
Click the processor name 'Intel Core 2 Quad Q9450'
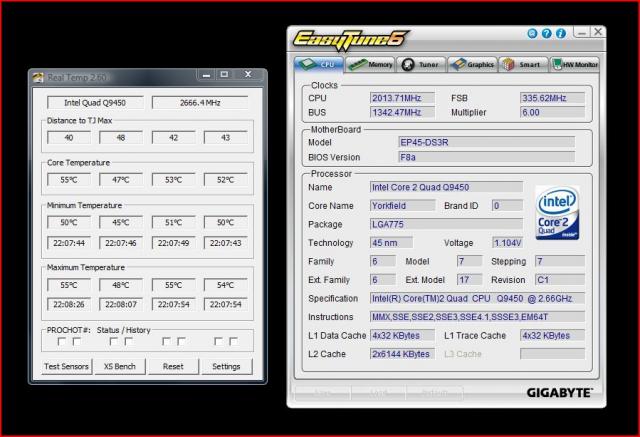[446, 187]
